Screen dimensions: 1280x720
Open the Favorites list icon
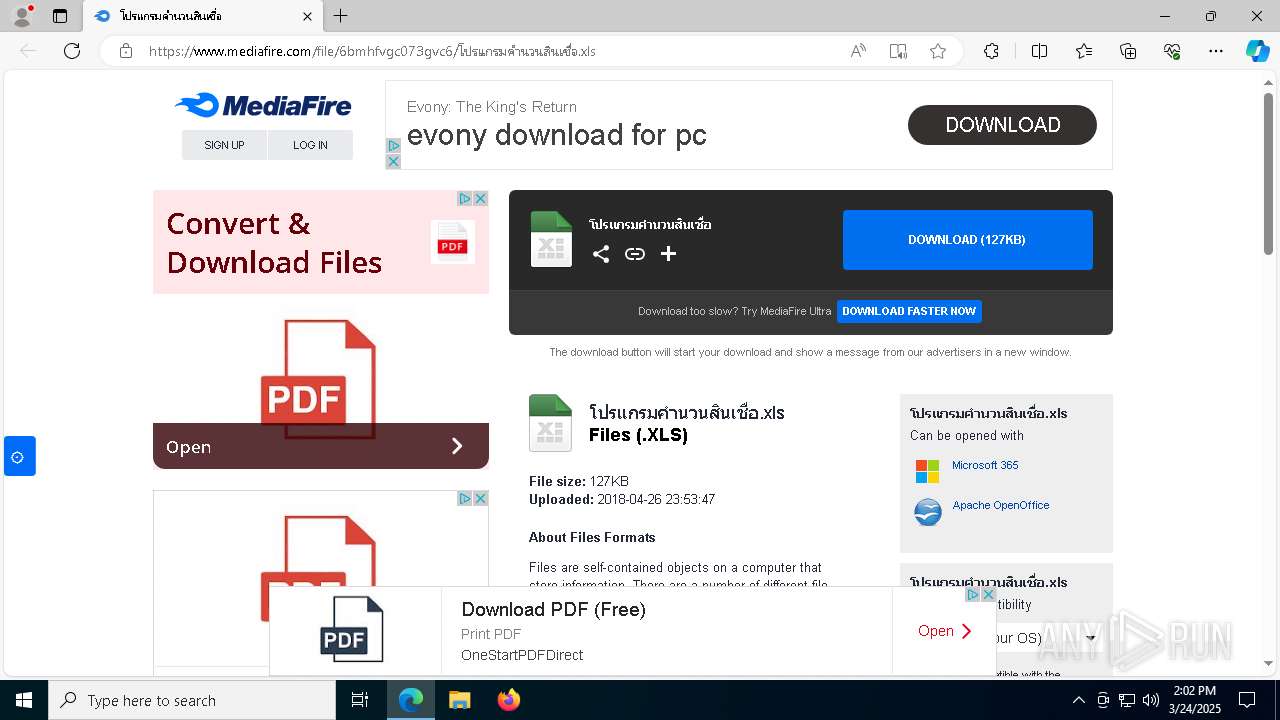[1084, 51]
